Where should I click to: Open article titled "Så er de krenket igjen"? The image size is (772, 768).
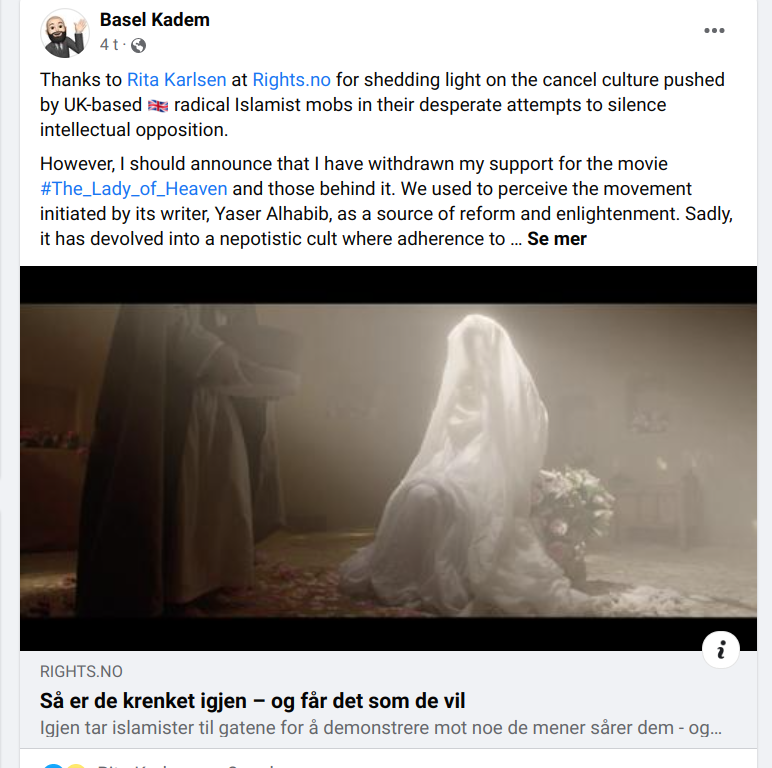click(x=253, y=701)
